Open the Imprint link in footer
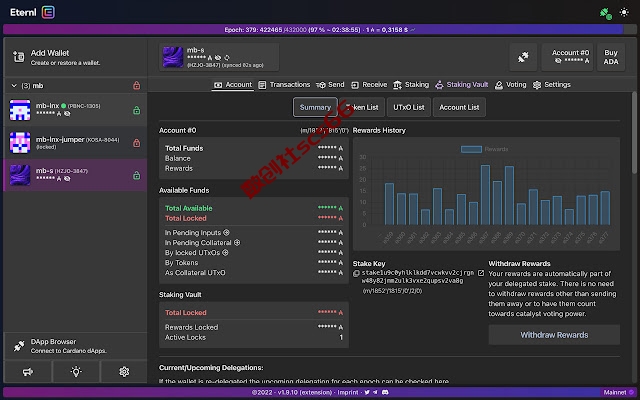 348,392
